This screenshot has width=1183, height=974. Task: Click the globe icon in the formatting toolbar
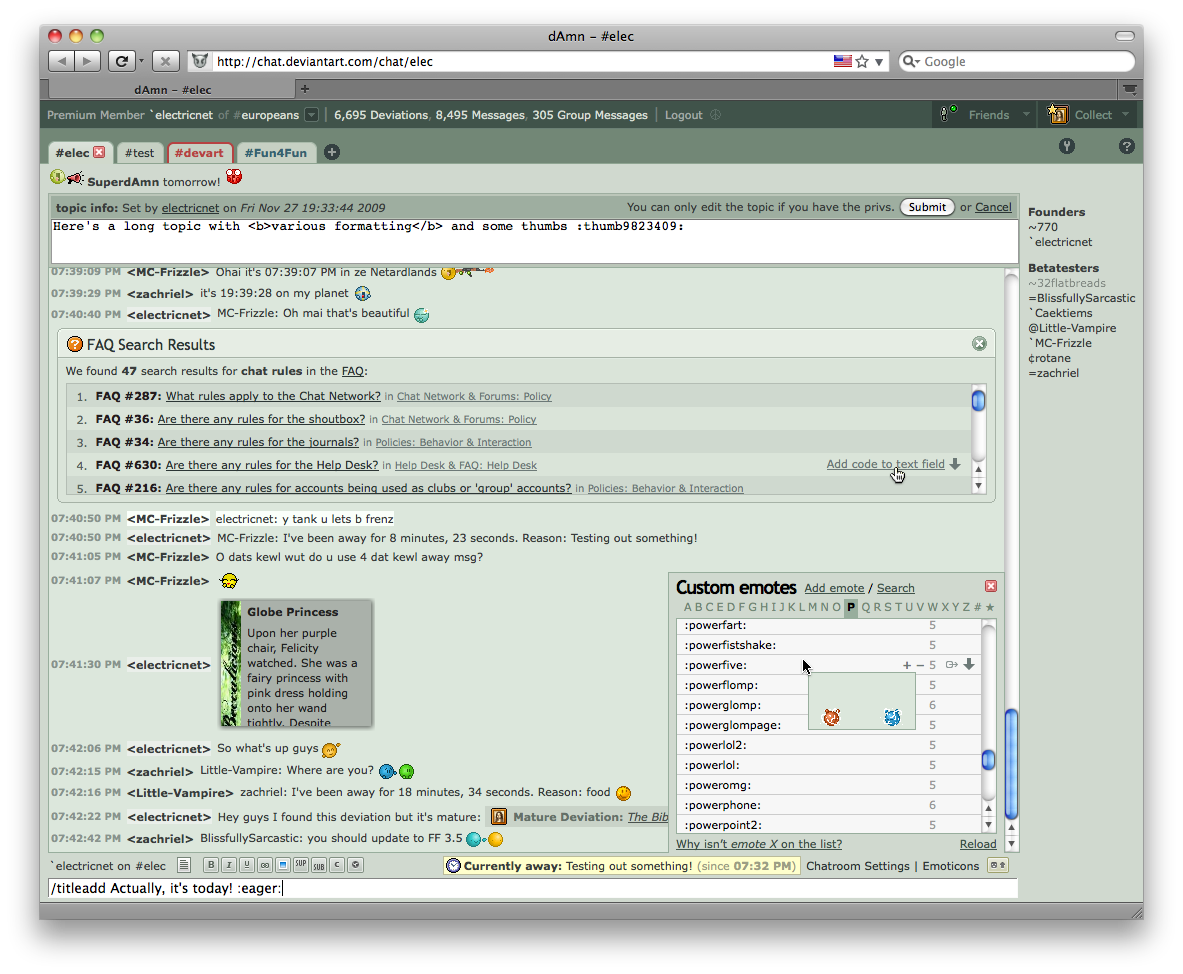tap(355, 865)
